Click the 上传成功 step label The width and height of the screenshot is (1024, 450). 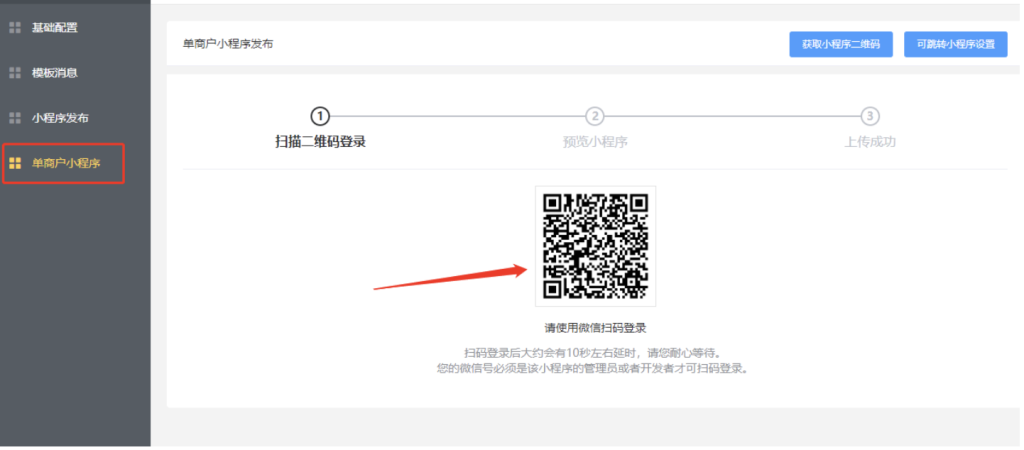tap(870, 142)
